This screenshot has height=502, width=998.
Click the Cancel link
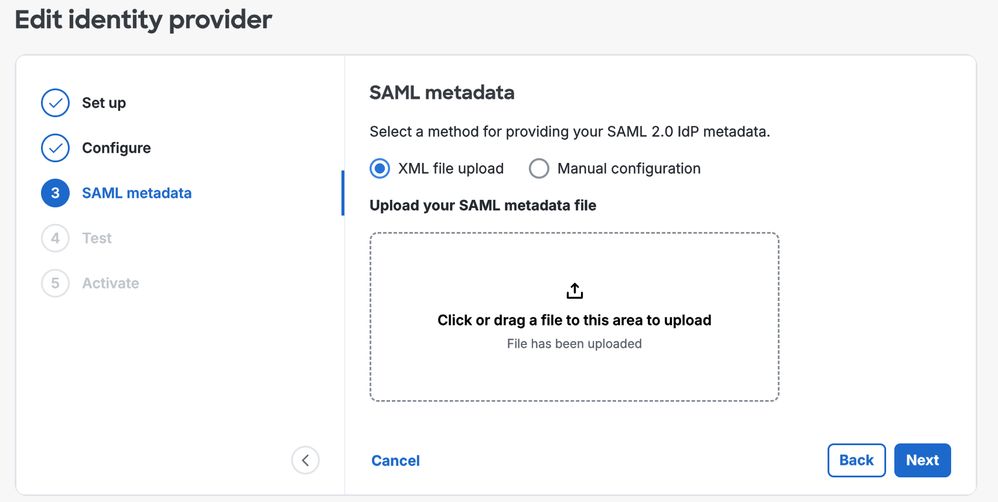click(x=395, y=461)
